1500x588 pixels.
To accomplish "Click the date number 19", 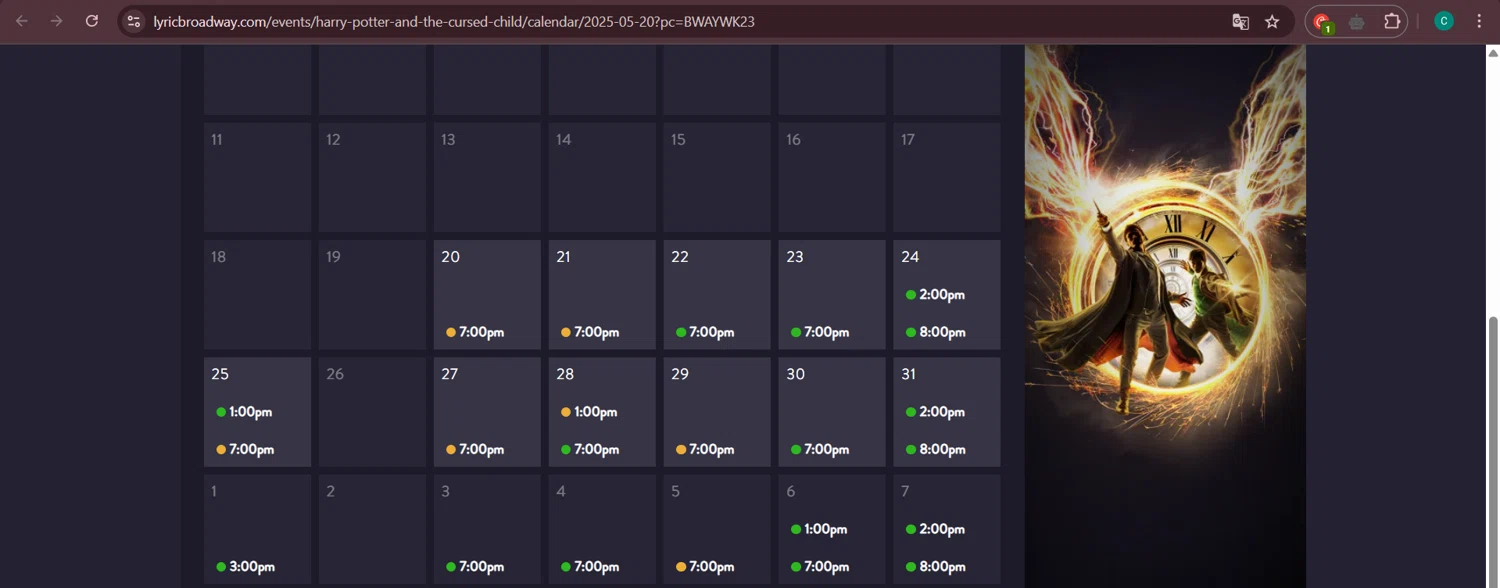I will (x=333, y=257).
